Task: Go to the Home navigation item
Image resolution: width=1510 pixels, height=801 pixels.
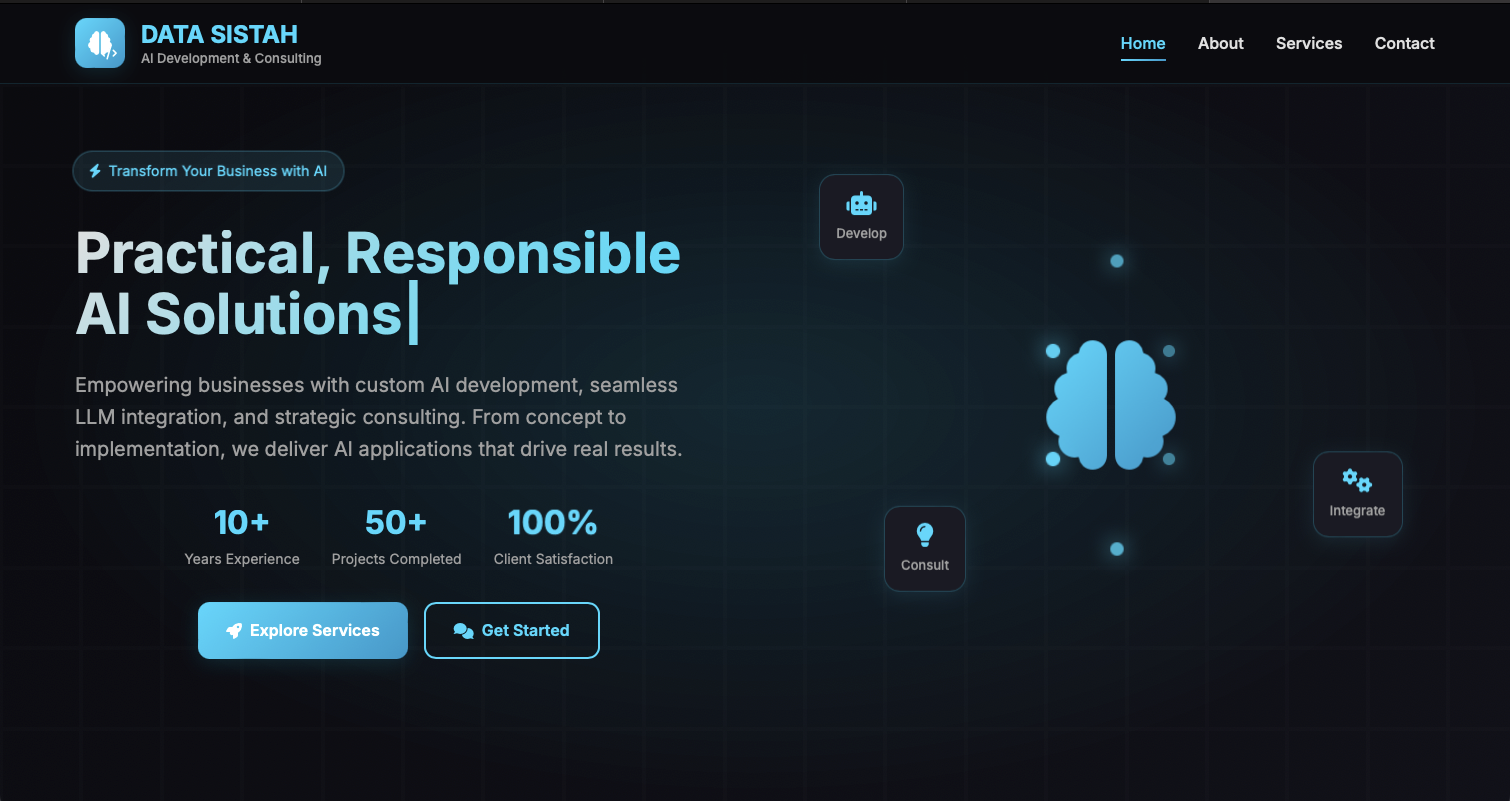Action: [1143, 43]
